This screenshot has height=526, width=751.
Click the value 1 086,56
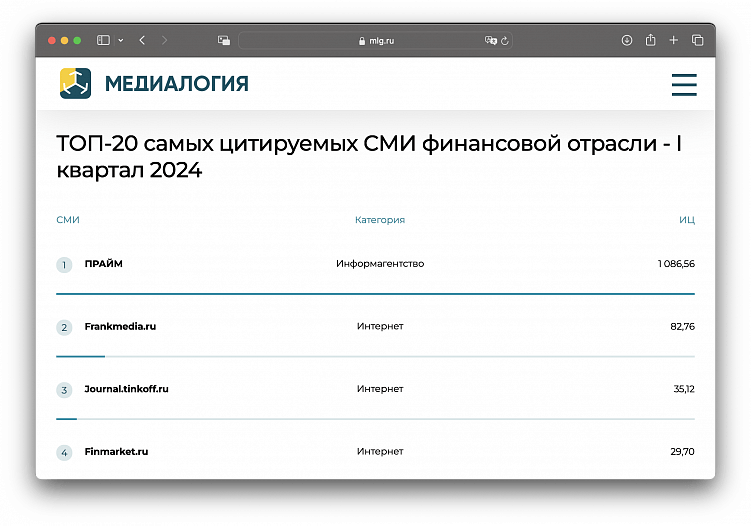(x=676, y=263)
